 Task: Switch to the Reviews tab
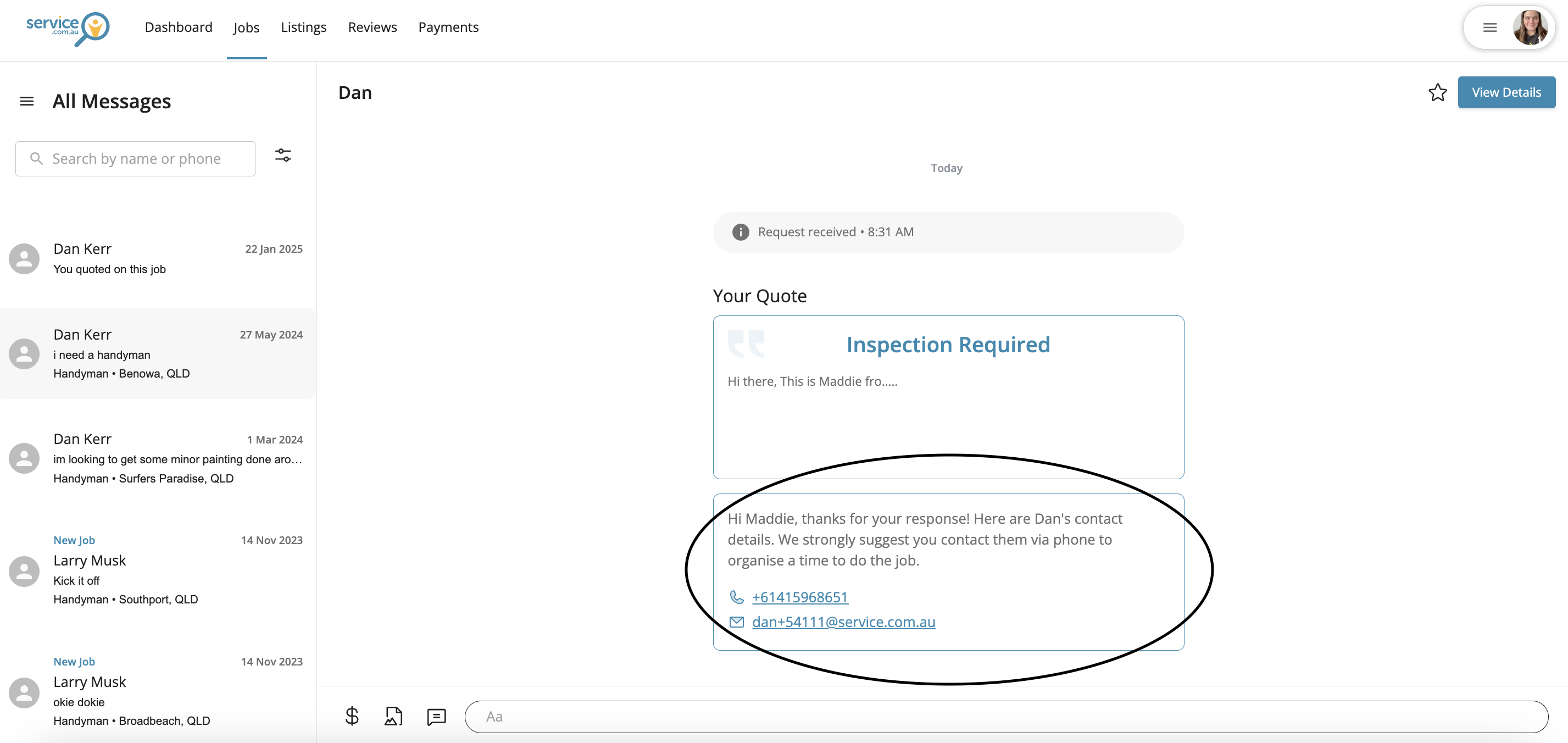tap(372, 27)
